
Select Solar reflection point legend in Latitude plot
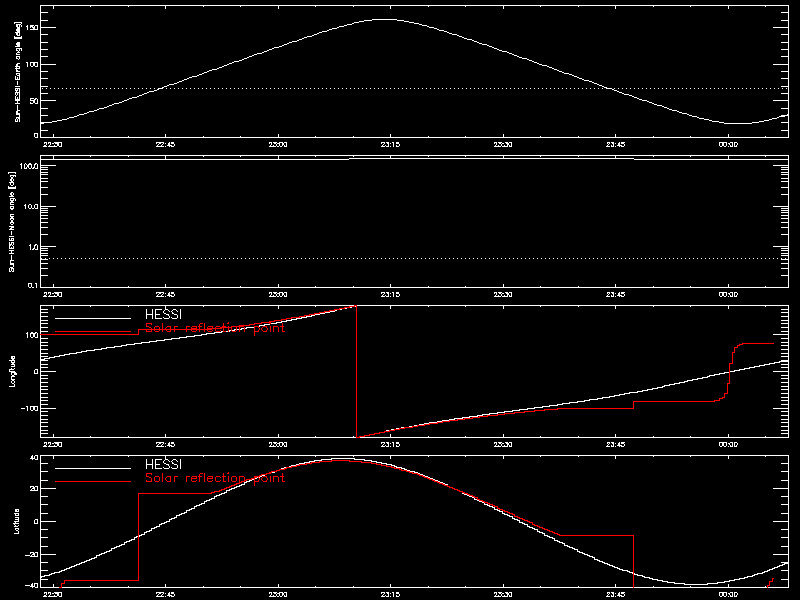point(215,478)
